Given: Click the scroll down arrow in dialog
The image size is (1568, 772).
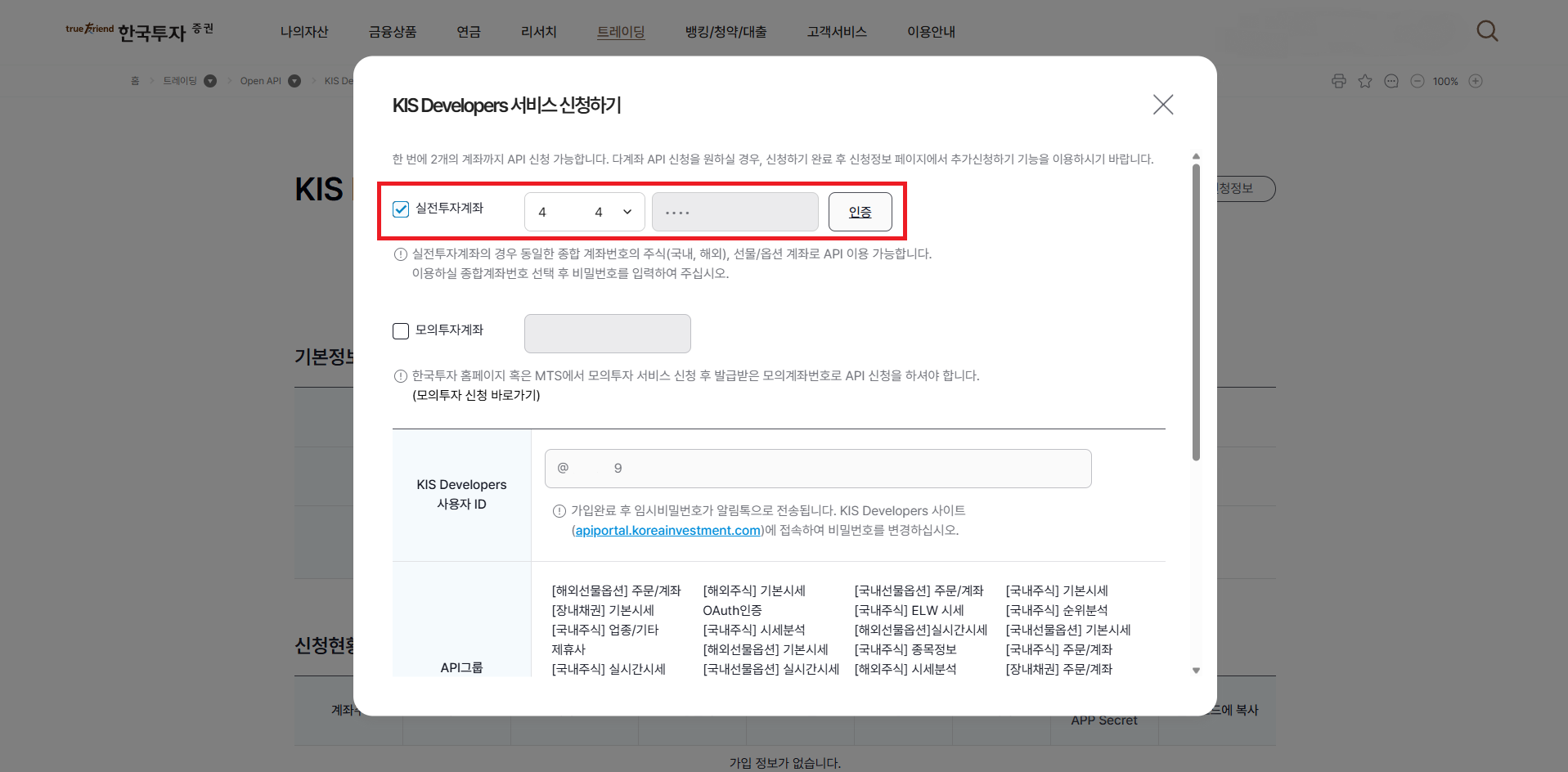Looking at the screenshot, I should [x=1196, y=671].
